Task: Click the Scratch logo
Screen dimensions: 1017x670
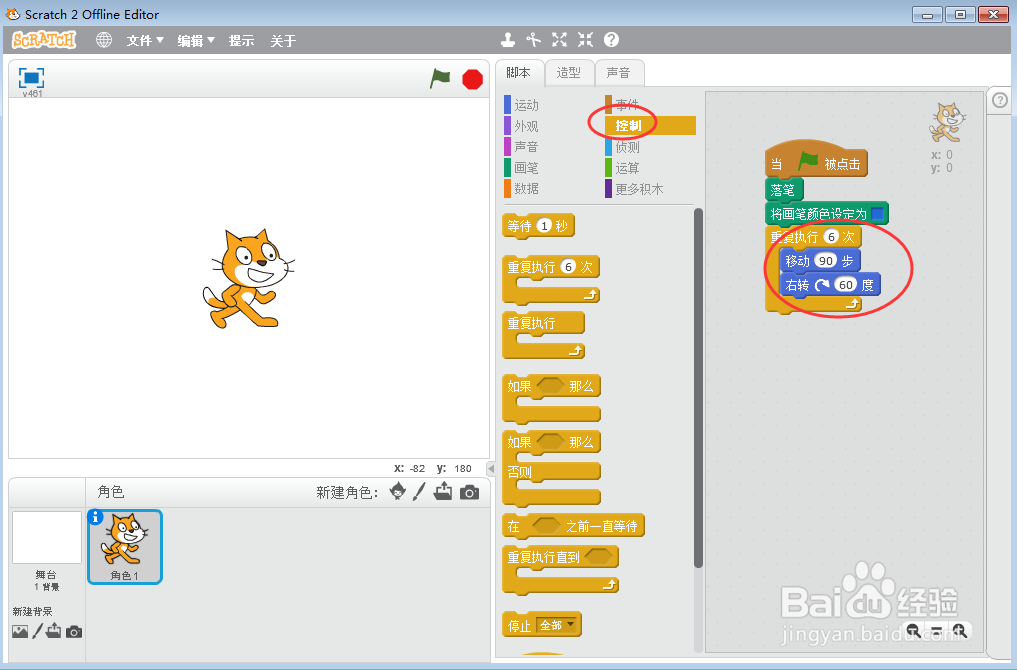Action: tap(44, 40)
